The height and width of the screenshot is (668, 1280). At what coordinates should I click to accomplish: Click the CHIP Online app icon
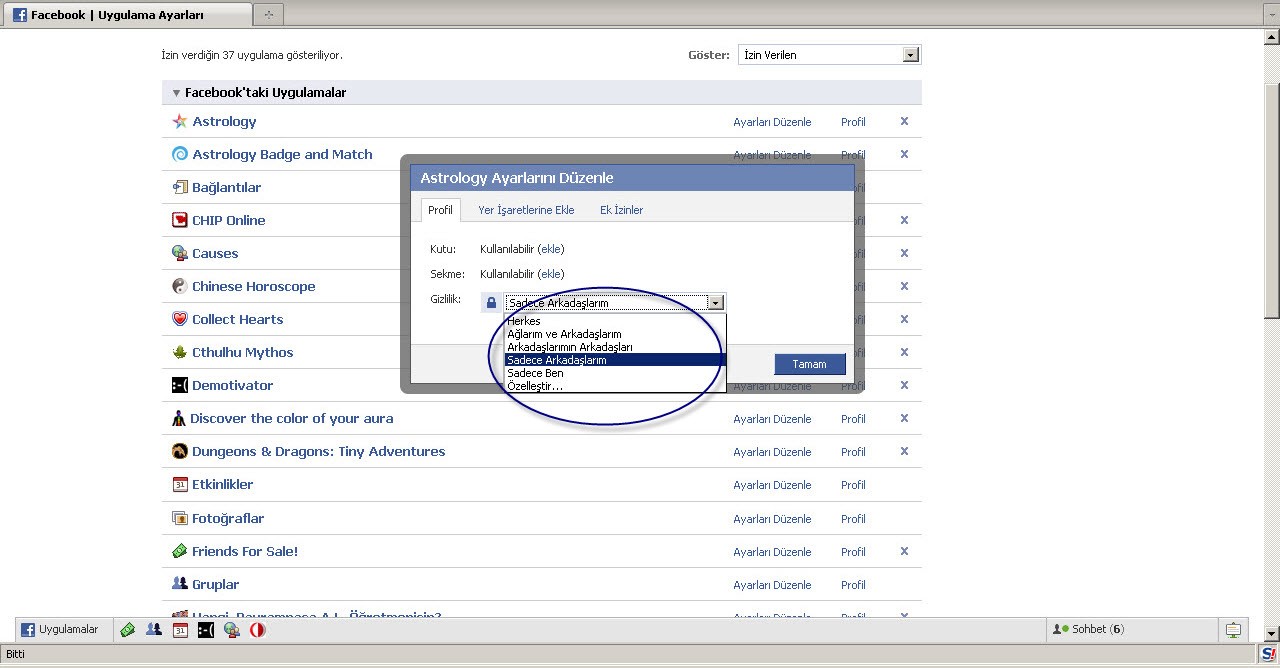(180, 220)
